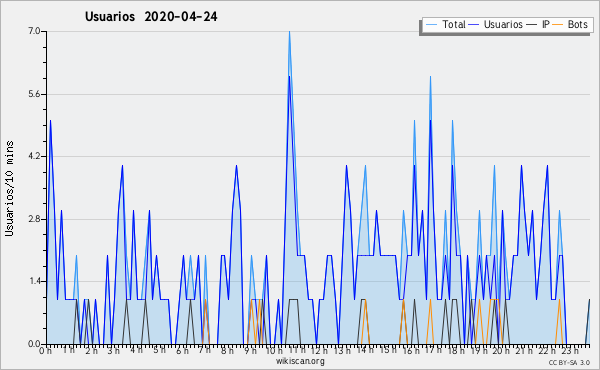
Task: Click the Total peak of 6 at 17 h
Action: point(430,77)
